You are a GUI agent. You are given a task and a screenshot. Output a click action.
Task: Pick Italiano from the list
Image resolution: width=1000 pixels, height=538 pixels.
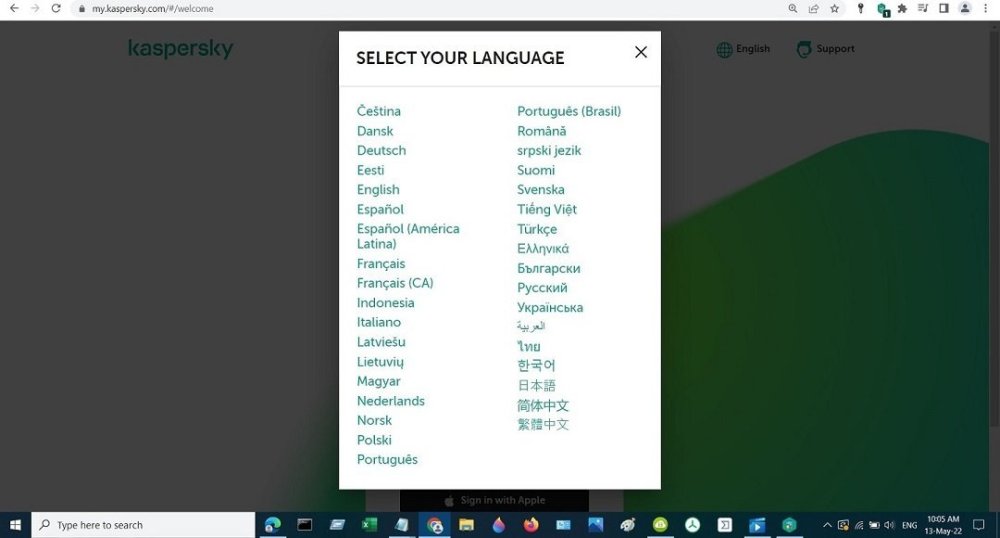click(379, 323)
